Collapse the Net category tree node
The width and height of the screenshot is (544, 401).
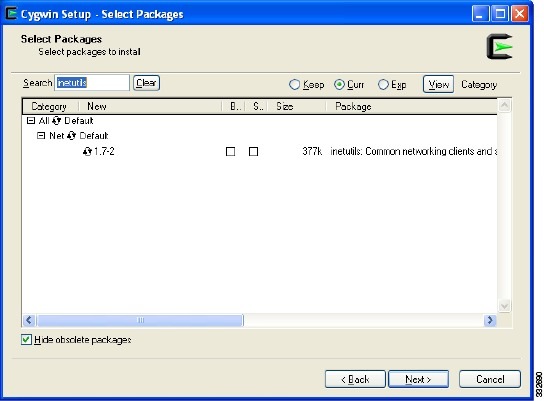(x=41, y=136)
